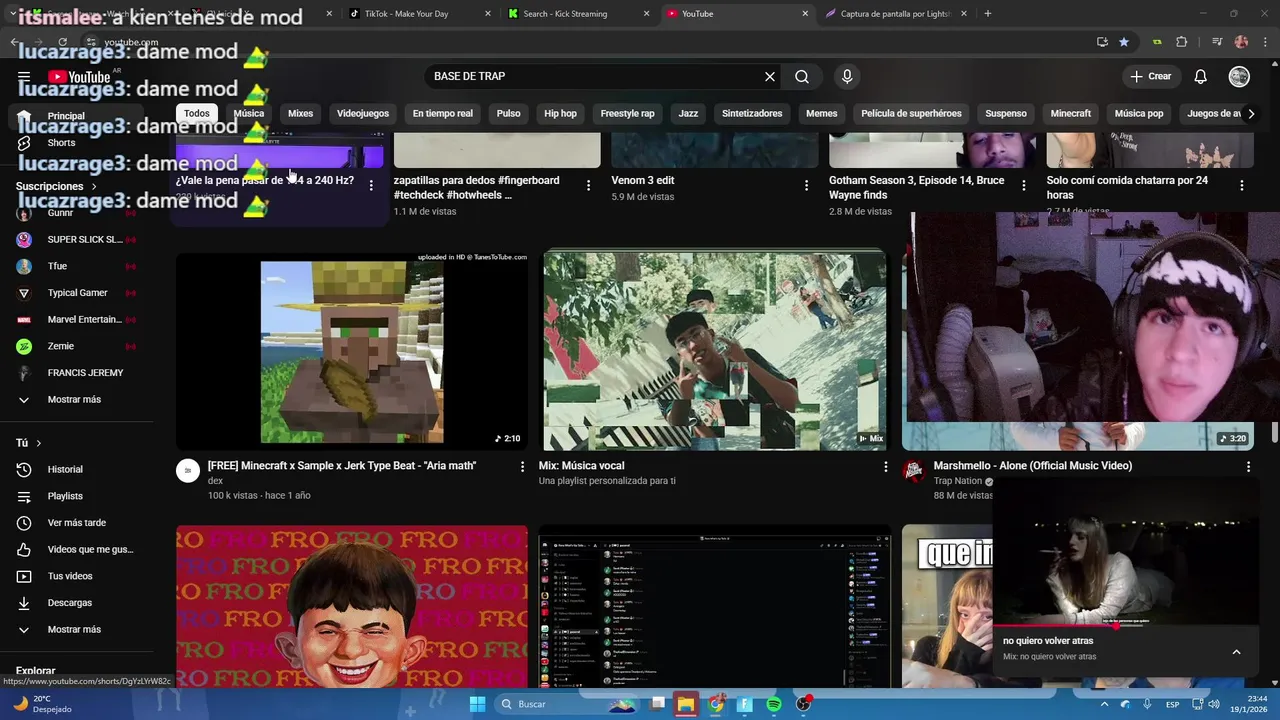Open the Shorts sidebar item

[x=62, y=143]
